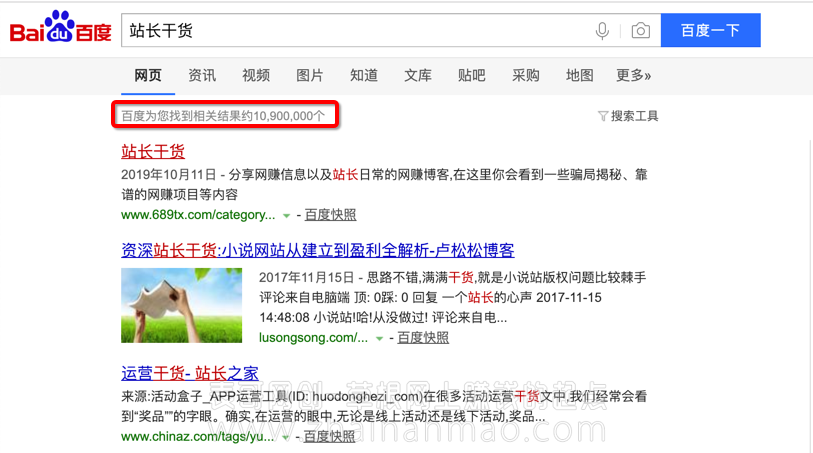This screenshot has width=813, height=453.
Task: Open the 图片 tab
Action: click(x=310, y=76)
